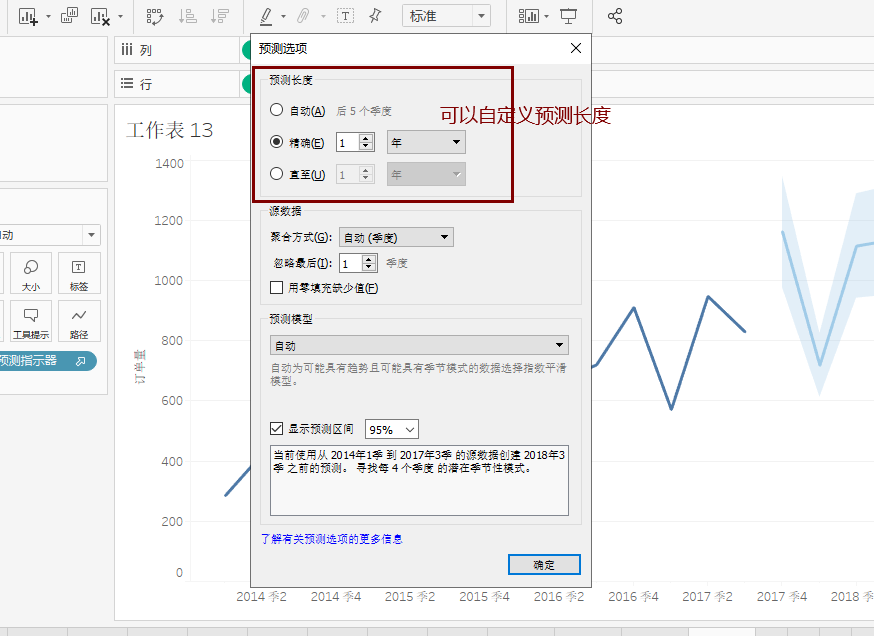Click the 精确 value number field
This screenshot has width=874, height=636.
(x=348, y=143)
